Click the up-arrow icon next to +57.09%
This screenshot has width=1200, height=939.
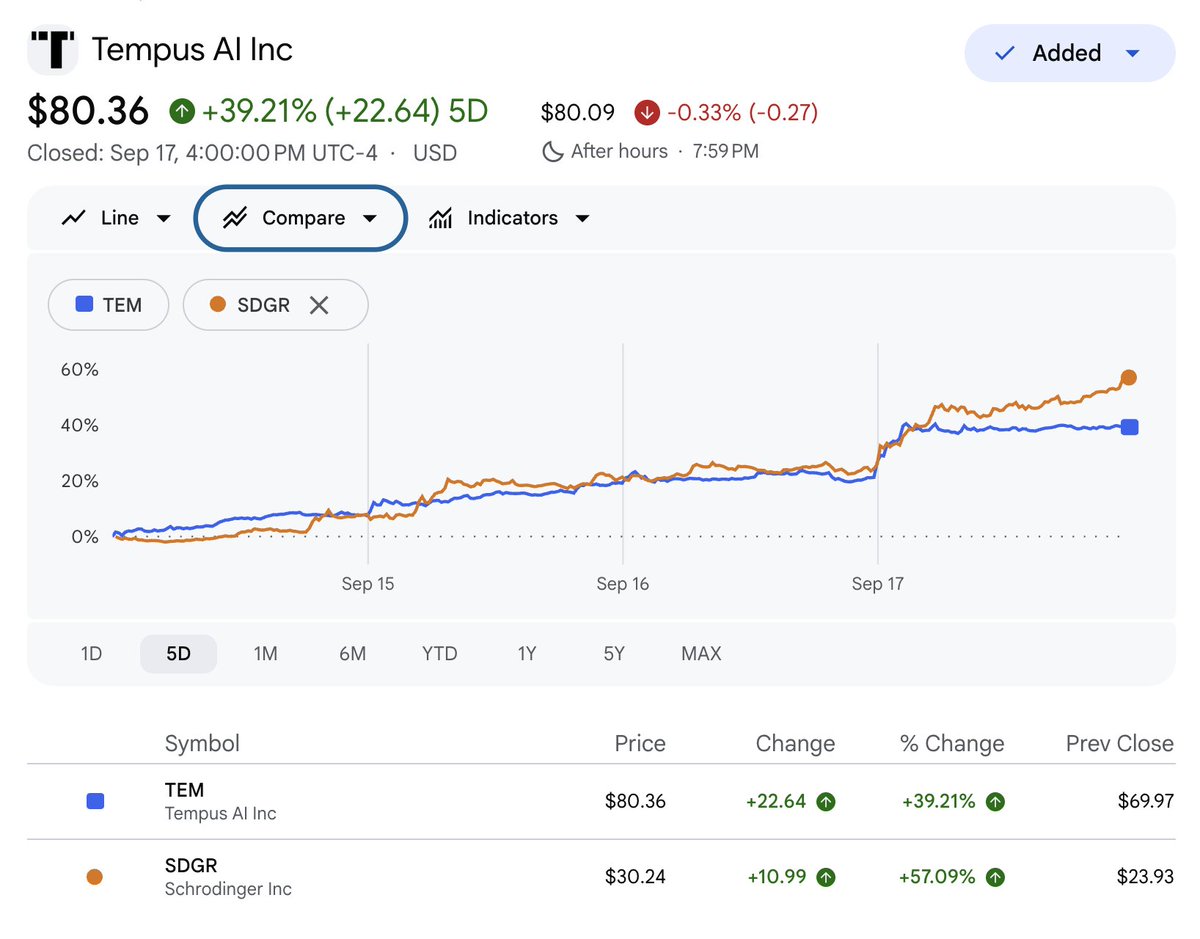[995, 877]
